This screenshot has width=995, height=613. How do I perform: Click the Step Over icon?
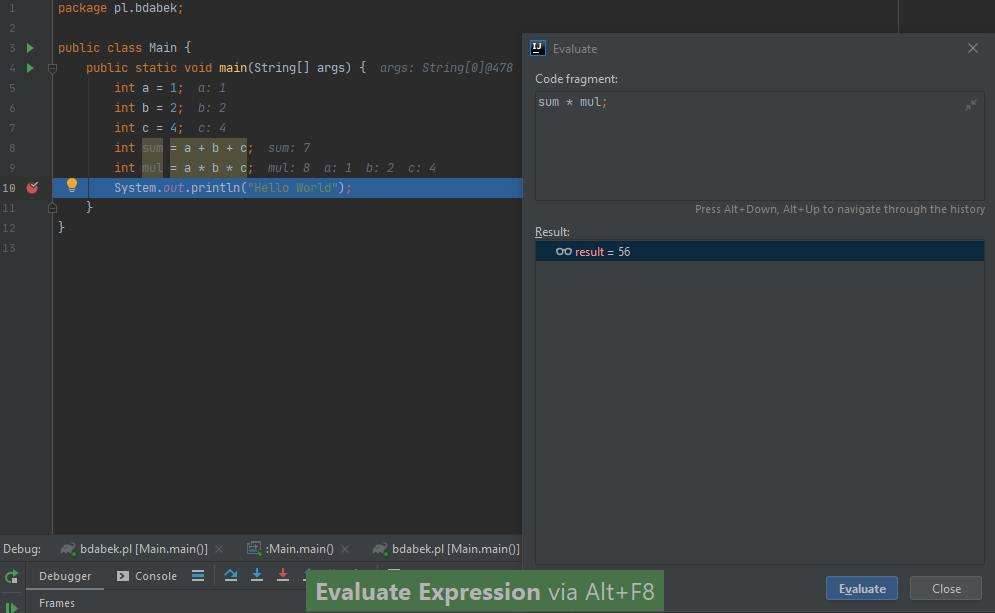pos(231,575)
